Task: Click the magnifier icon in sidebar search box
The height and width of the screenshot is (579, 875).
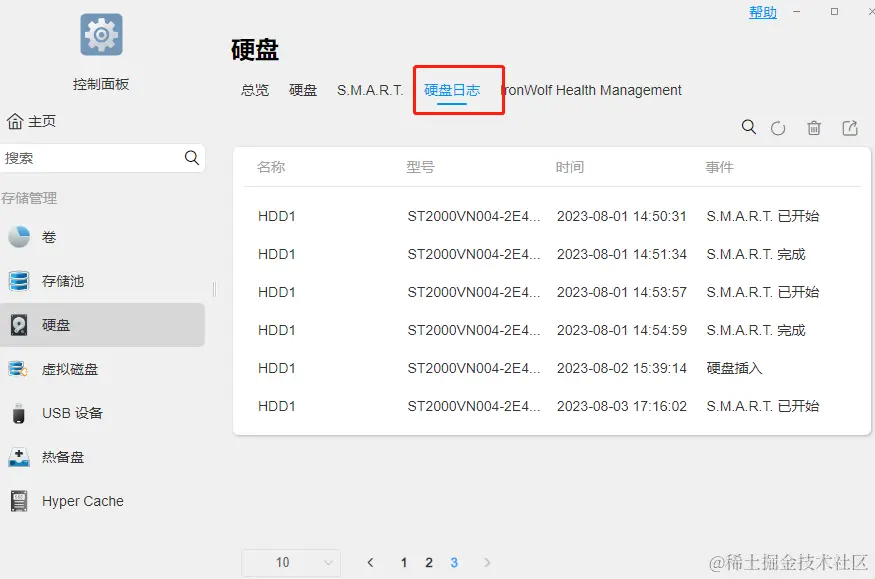Action: [x=191, y=158]
